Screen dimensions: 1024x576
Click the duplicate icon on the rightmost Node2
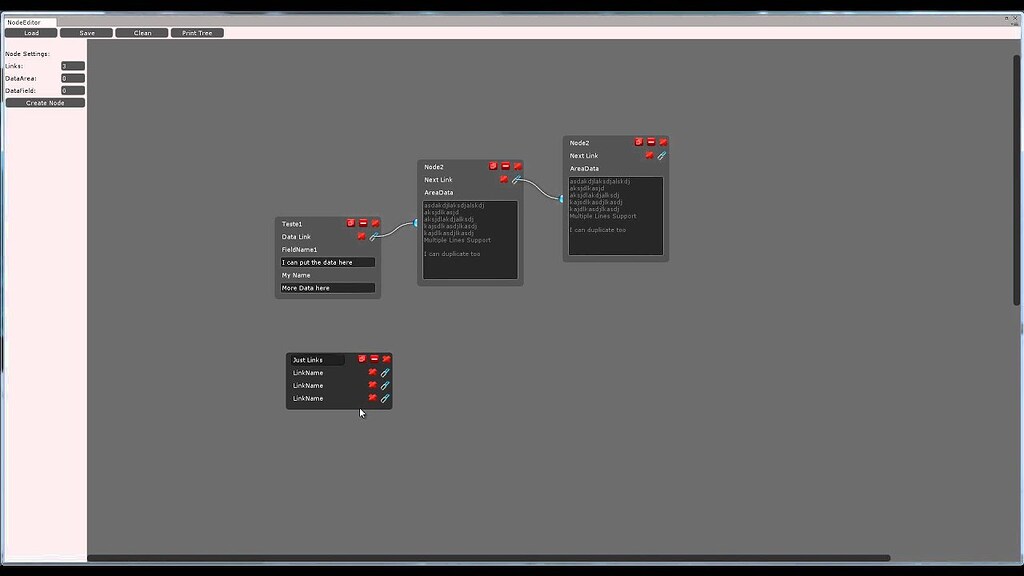click(637, 141)
